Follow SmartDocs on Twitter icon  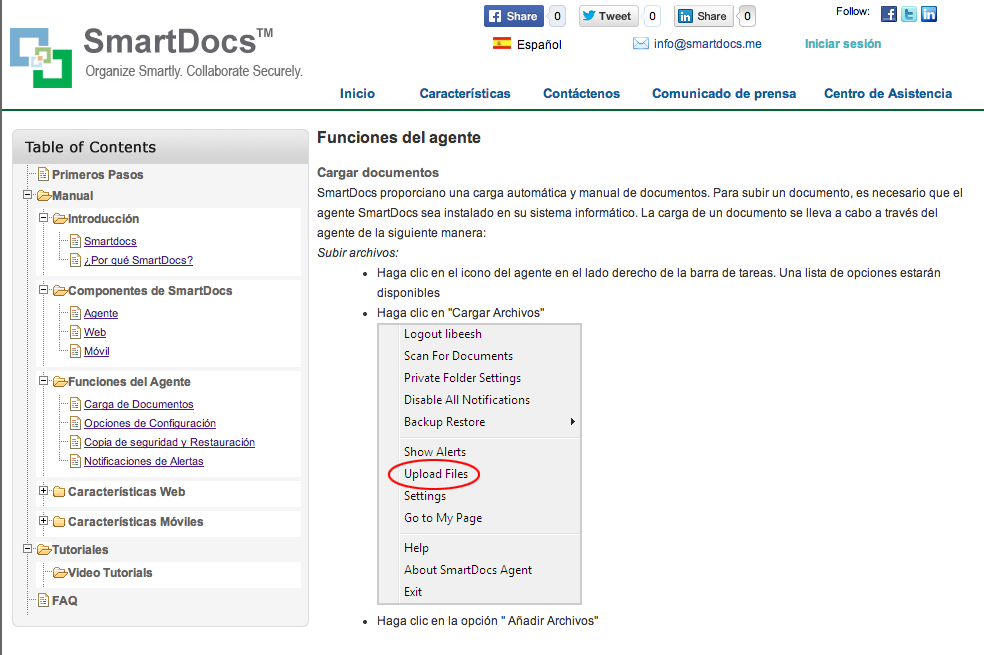point(909,14)
